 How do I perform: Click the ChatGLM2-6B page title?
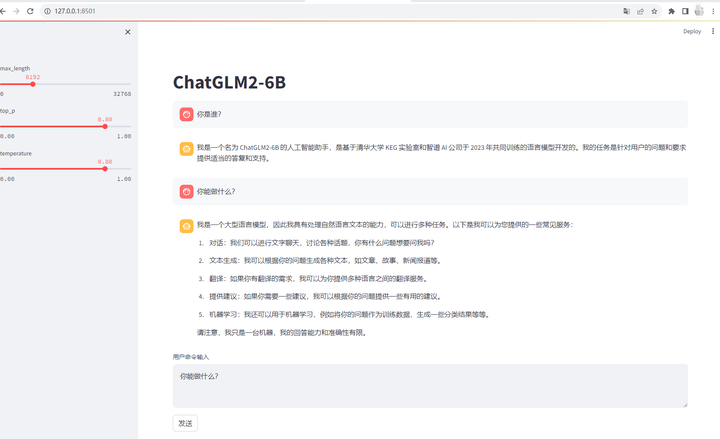pos(229,83)
